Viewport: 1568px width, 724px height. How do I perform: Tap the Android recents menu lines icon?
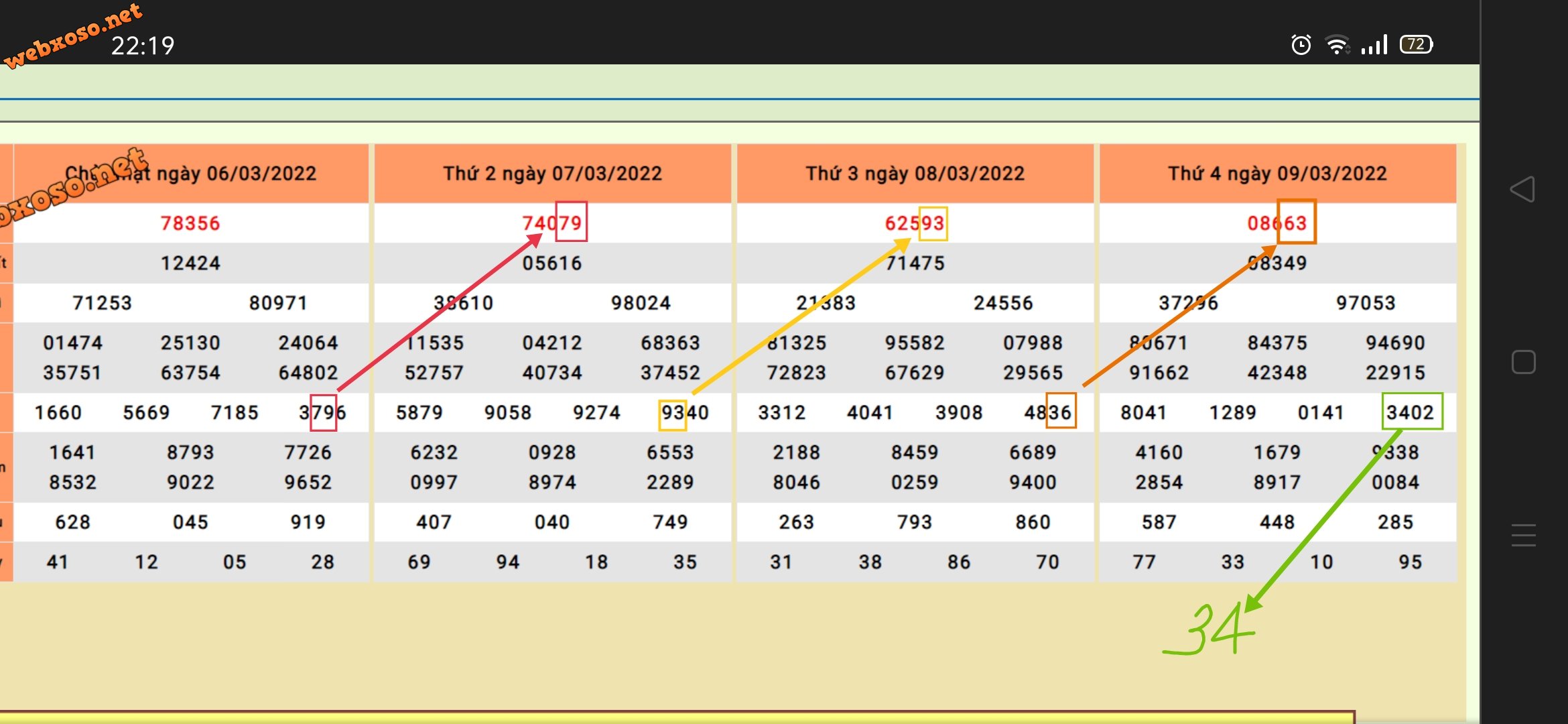[1523, 535]
